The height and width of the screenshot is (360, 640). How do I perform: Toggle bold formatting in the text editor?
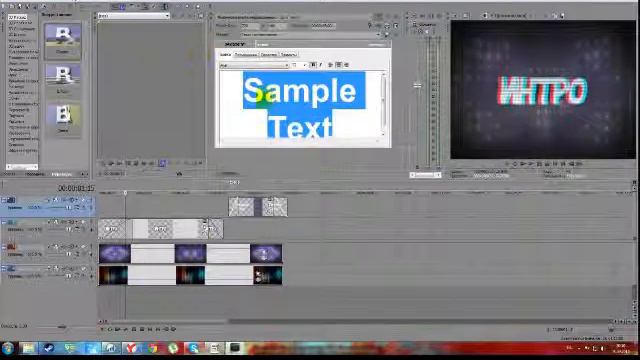pyautogui.click(x=313, y=65)
